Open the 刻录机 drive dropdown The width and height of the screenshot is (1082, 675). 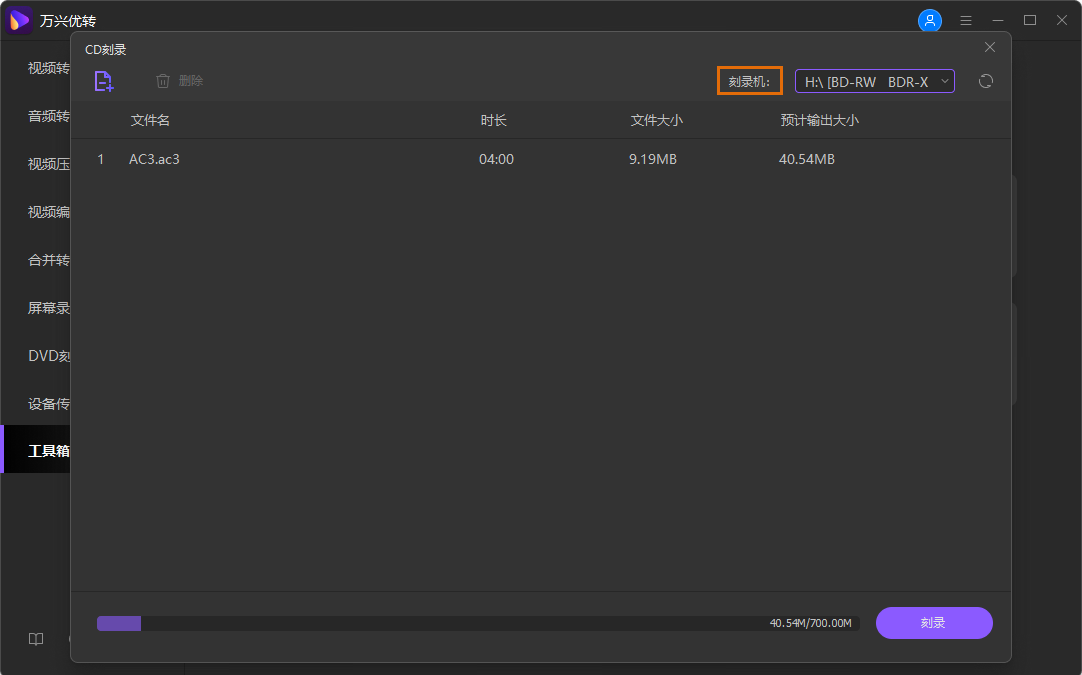[874, 81]
